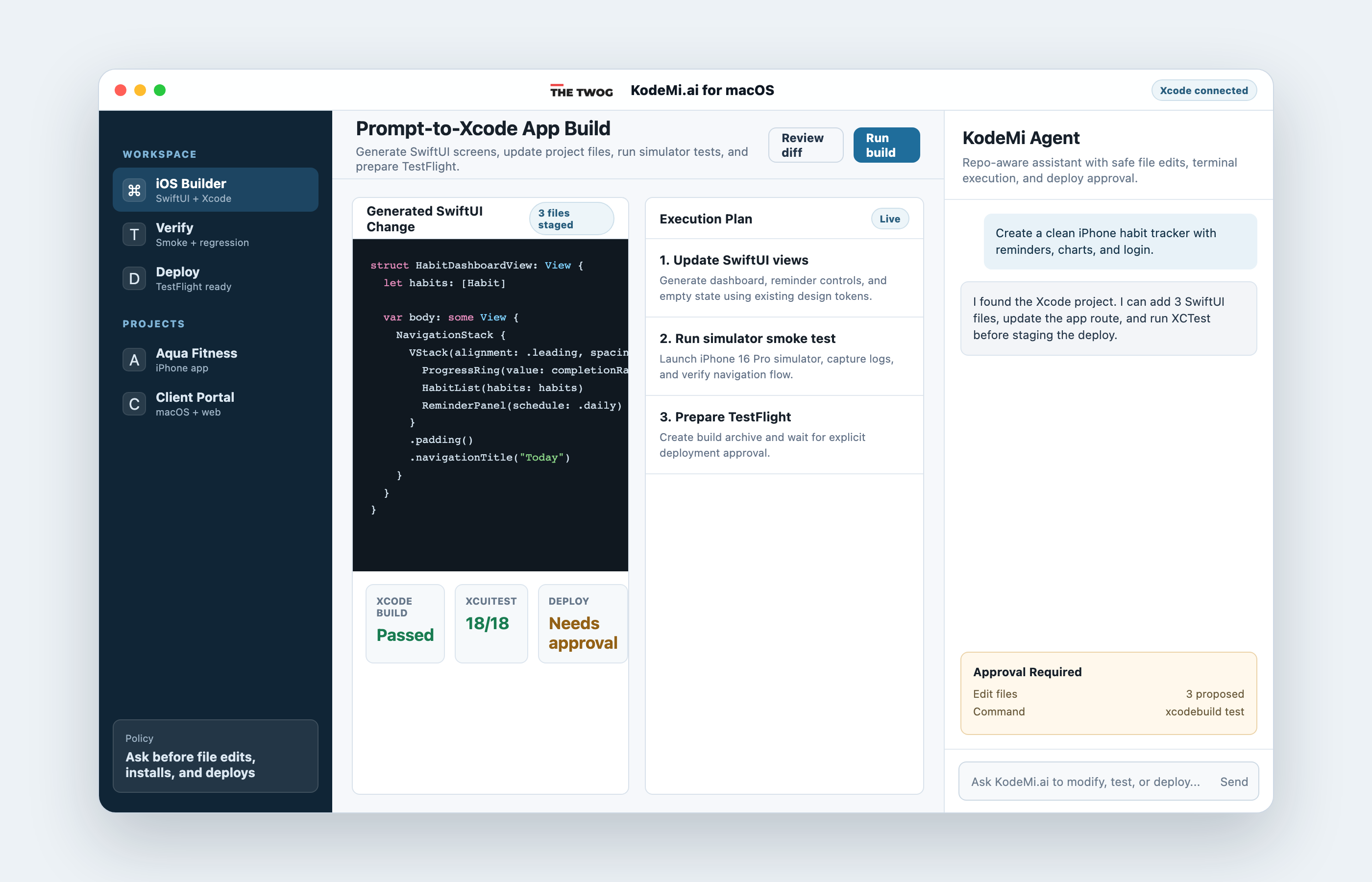Click the 'xcodebuild test' command value
The height and width of the screenshot is (882, 1372).
1204,711
